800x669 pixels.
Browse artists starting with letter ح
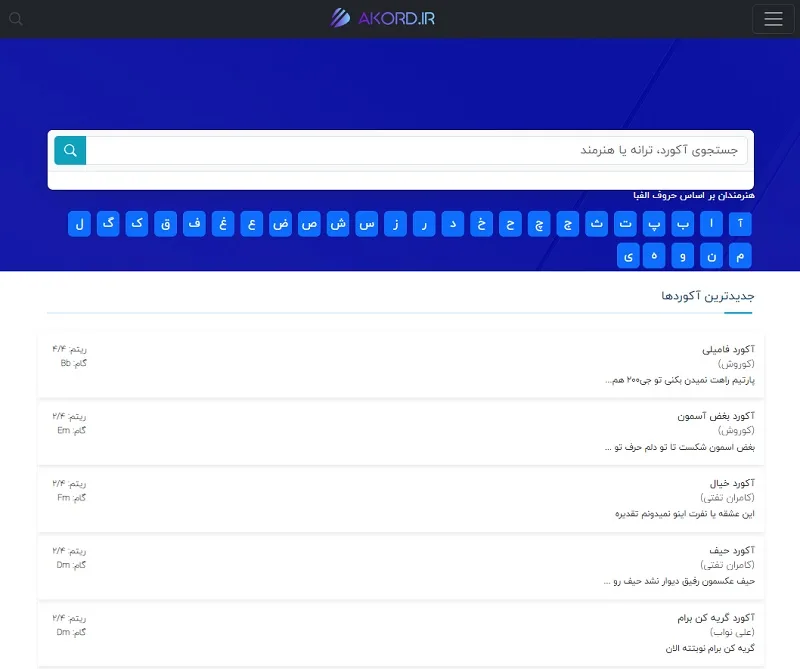510,224
